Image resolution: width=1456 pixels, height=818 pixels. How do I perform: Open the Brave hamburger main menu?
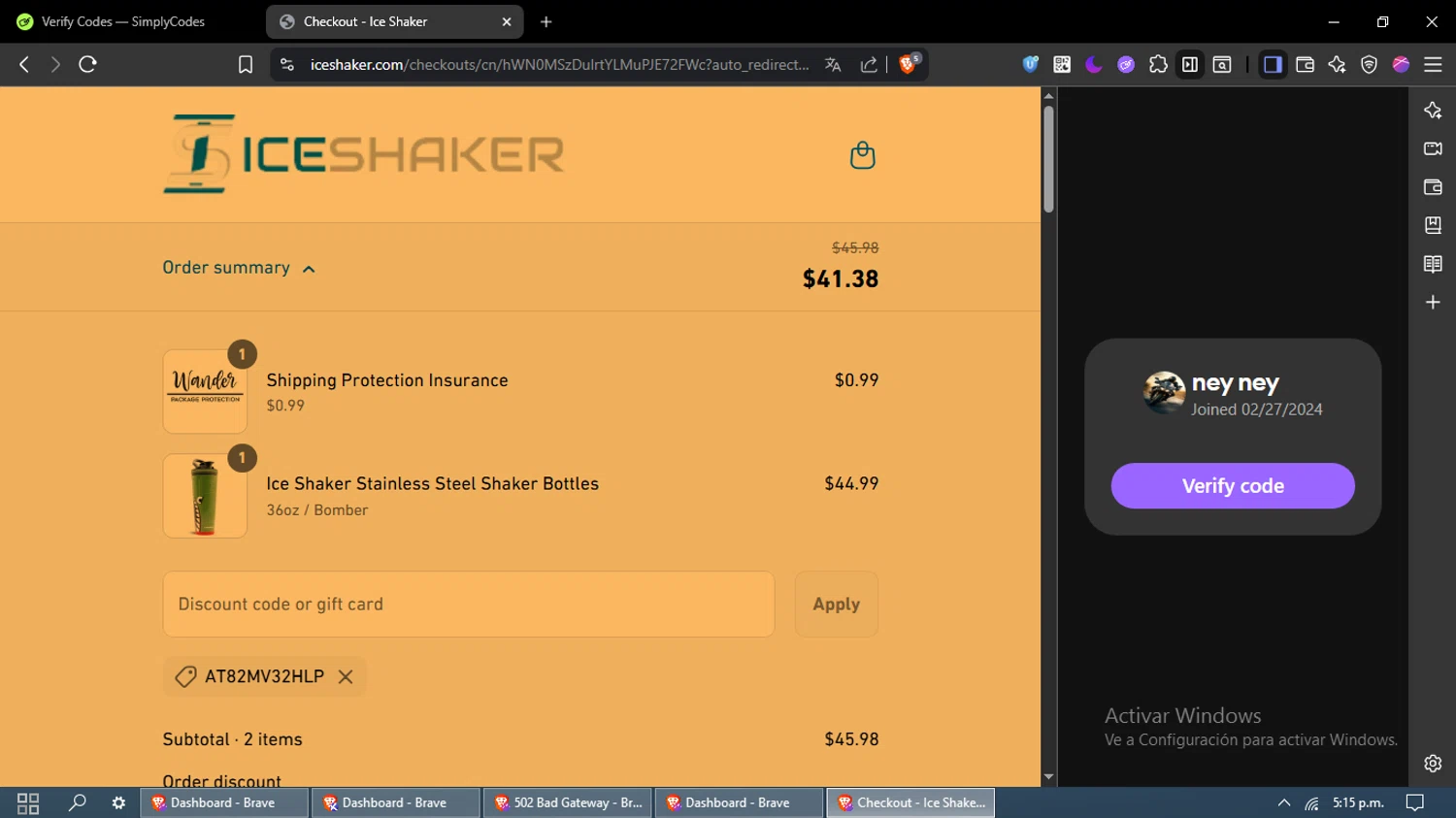(1433, 64)
